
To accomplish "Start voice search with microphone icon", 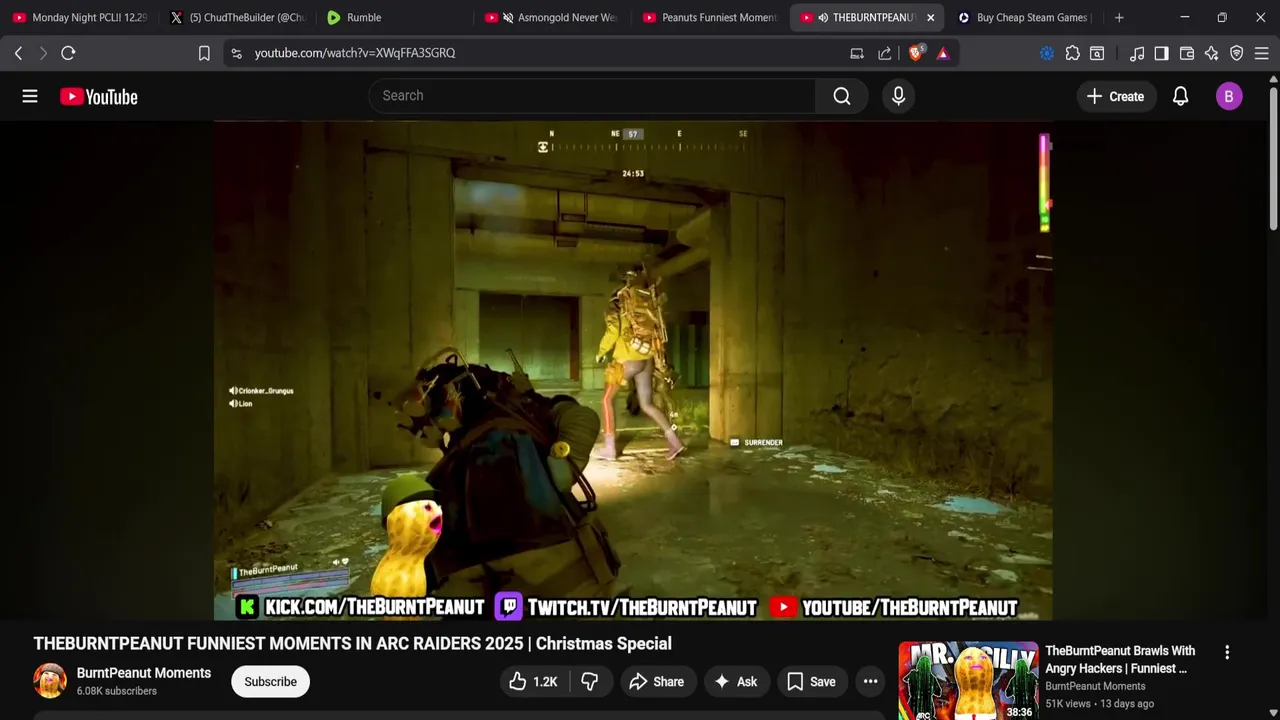I will tap(898, 96).
